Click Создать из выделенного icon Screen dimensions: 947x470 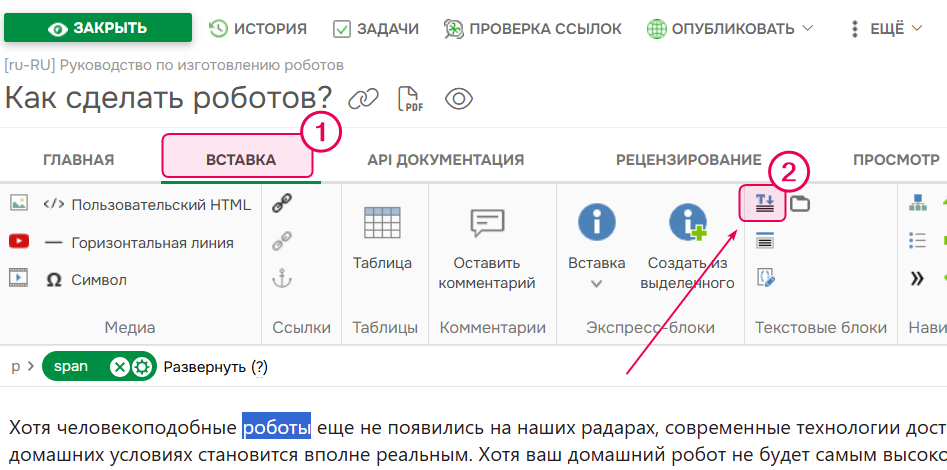coord(687,222)
